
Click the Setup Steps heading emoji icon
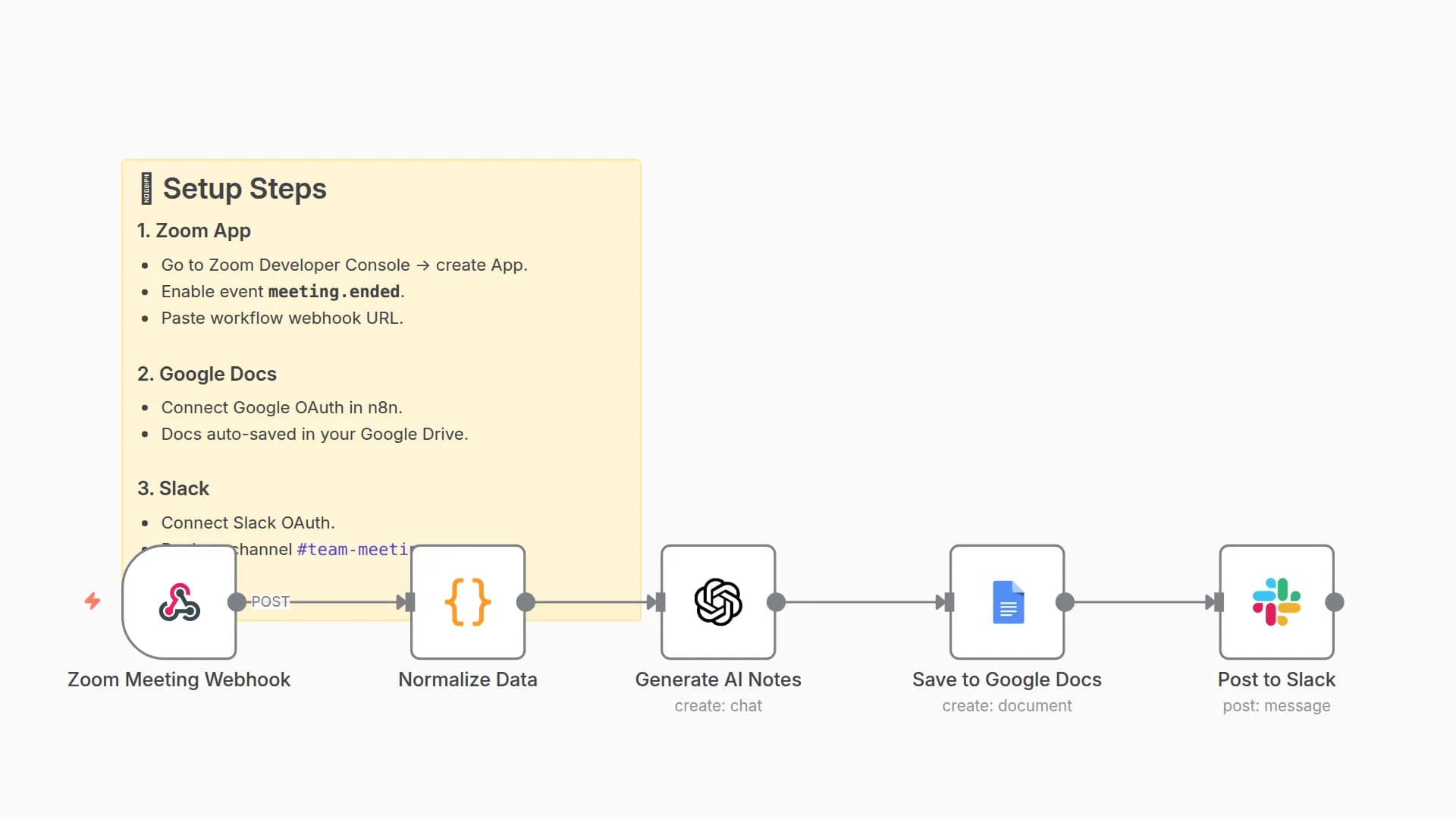click(x=146, y=189)
